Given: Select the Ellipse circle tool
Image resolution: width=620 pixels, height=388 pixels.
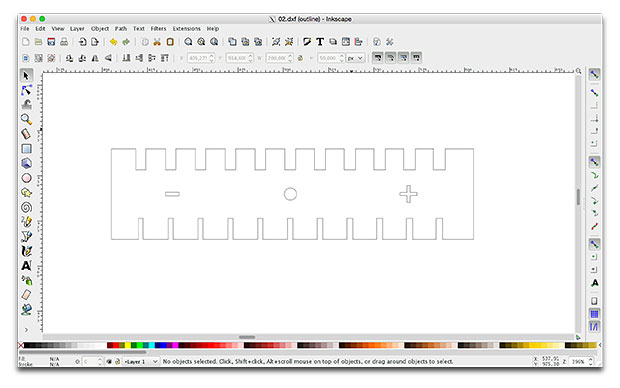Looking at the screenshot, I should coord(26,178).
